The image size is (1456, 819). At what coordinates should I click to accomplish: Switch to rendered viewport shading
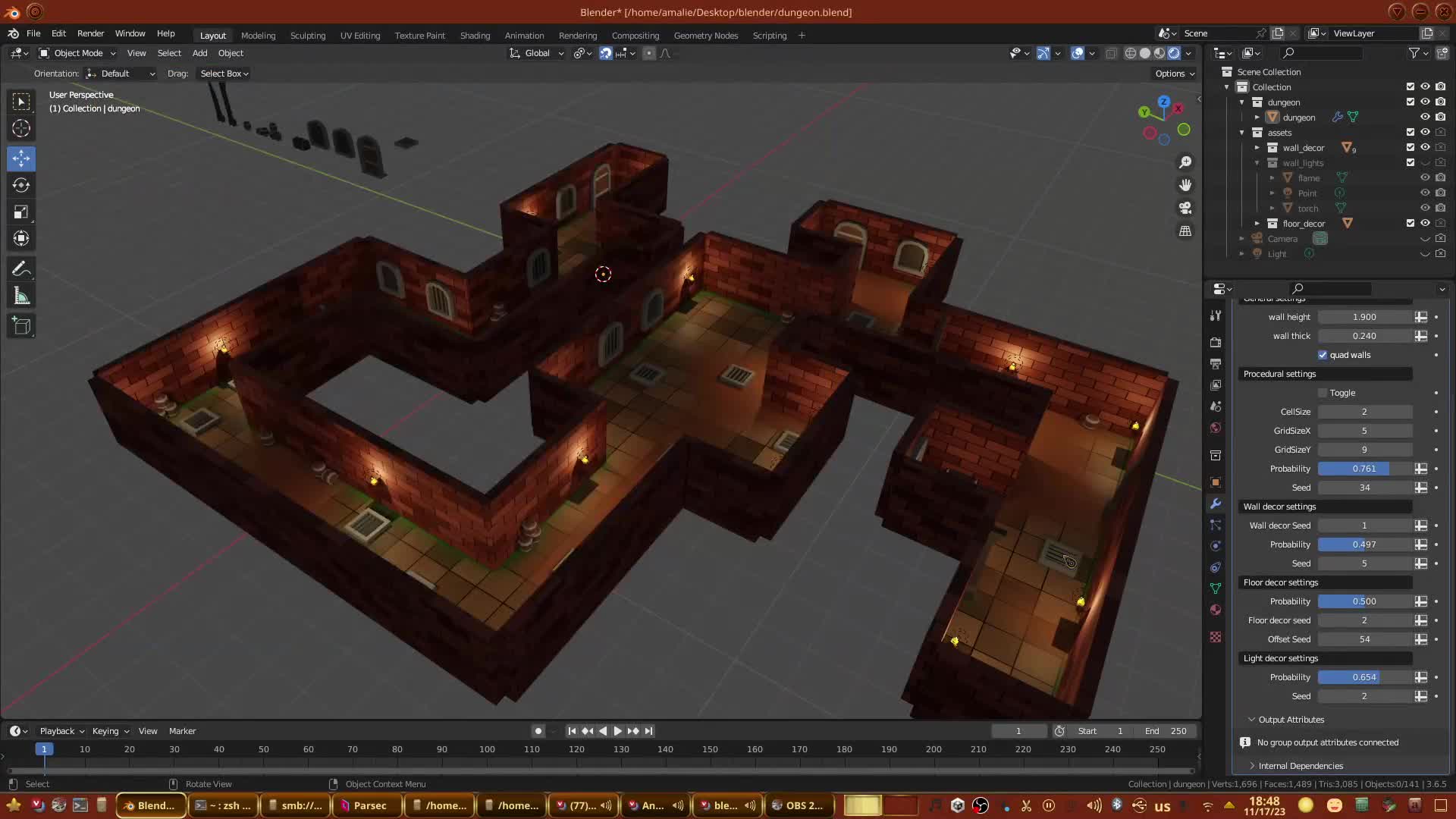[1174, 53]
